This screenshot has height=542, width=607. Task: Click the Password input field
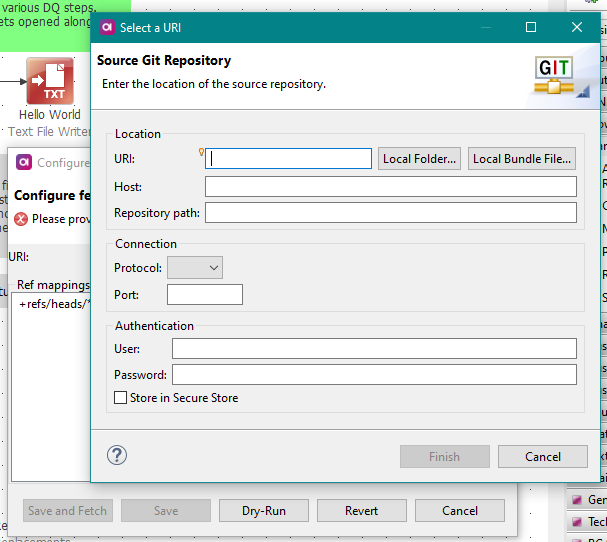374,374
